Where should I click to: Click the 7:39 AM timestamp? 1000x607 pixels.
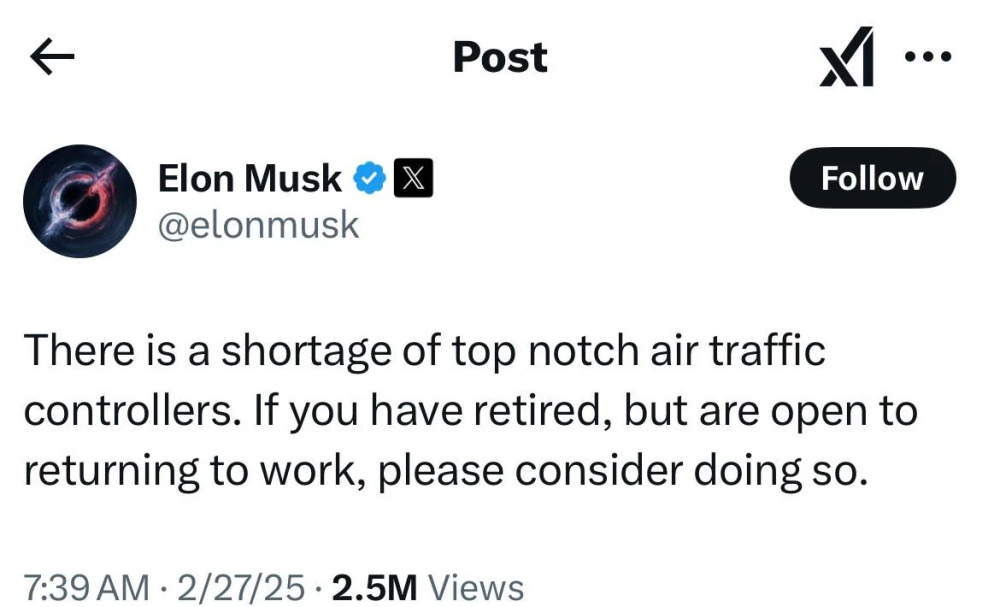(86, 588)
